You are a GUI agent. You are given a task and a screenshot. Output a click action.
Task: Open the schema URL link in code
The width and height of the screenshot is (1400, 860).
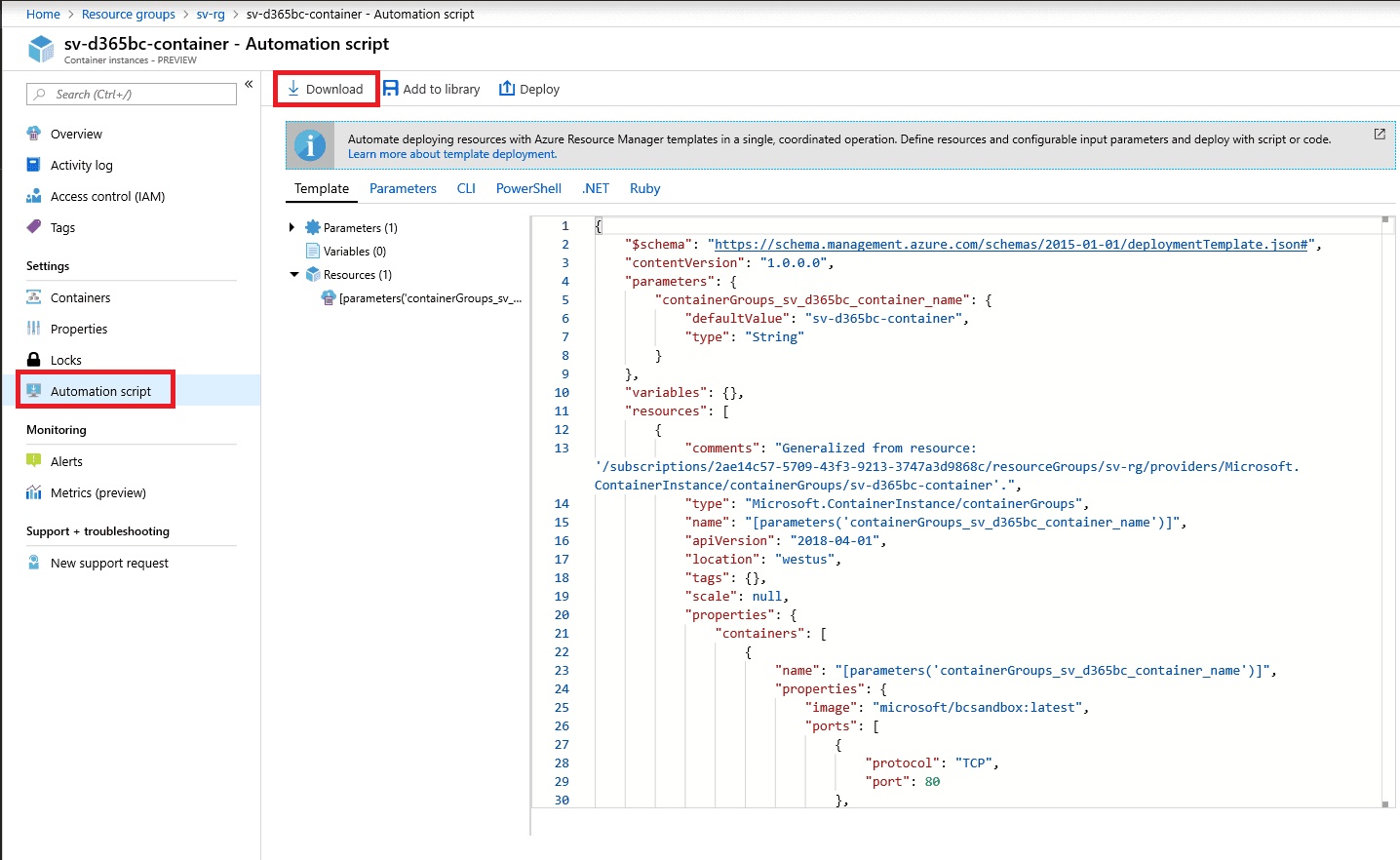pos(1011,244)
